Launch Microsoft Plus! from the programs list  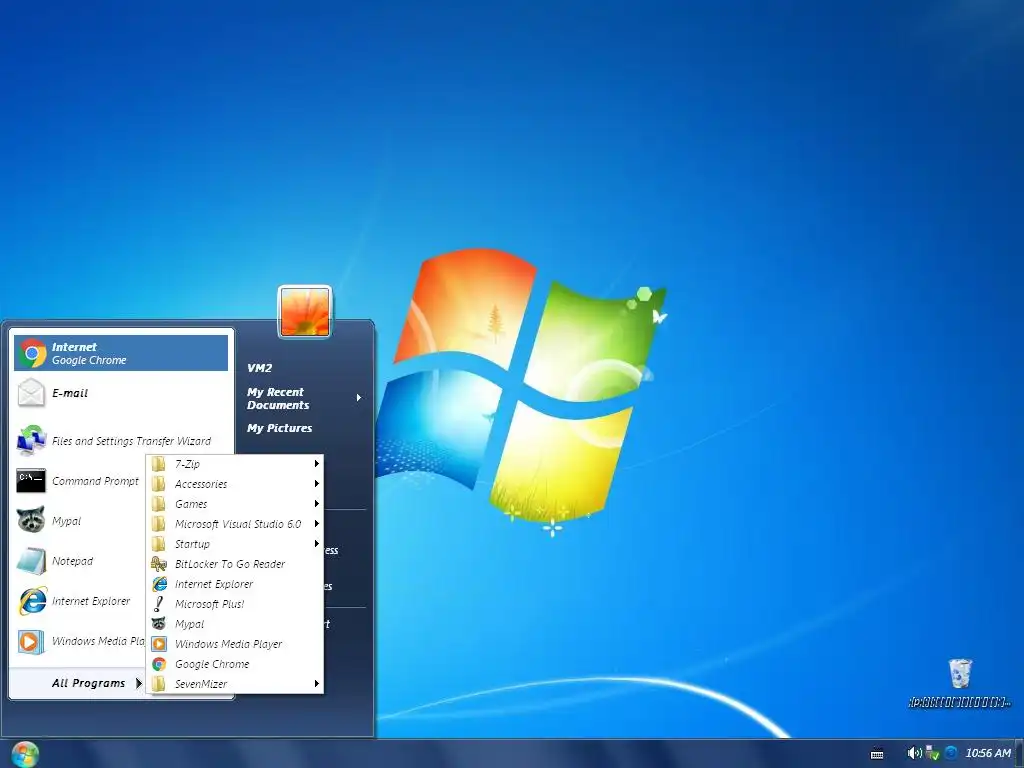[236, 604]
